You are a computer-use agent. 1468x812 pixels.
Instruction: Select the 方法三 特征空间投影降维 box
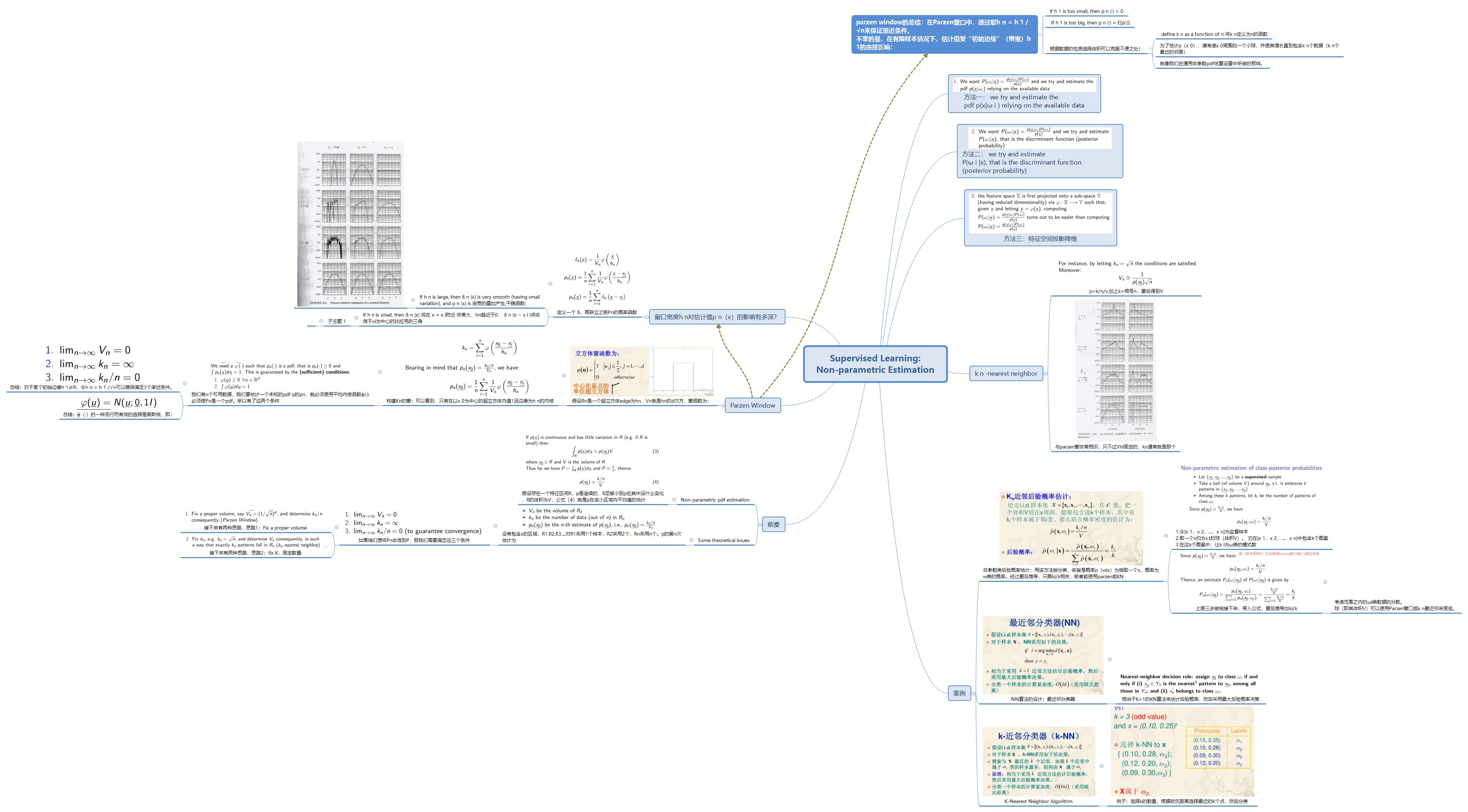click(x=1040, y=218)
